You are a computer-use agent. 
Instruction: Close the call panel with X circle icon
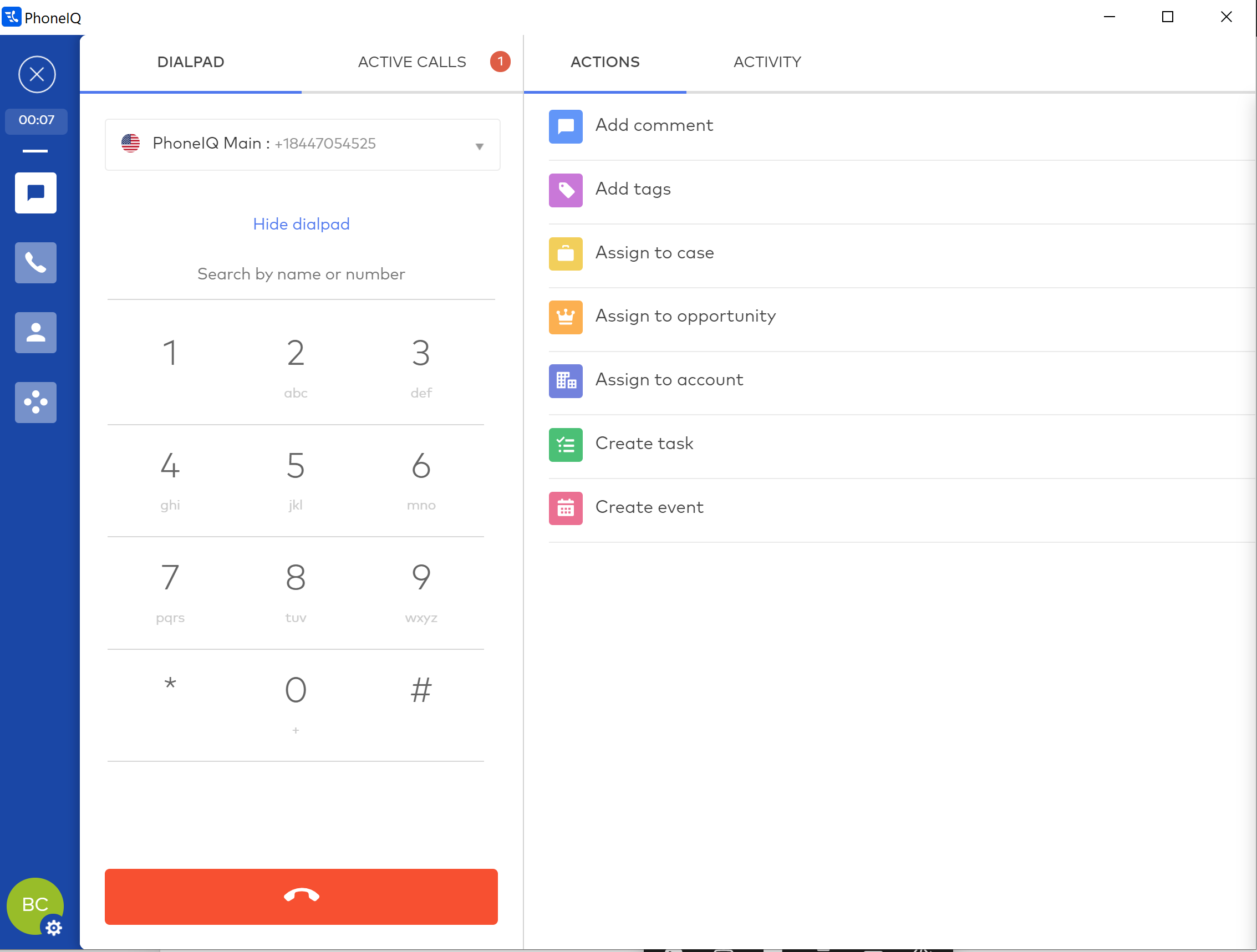point(37,74)
